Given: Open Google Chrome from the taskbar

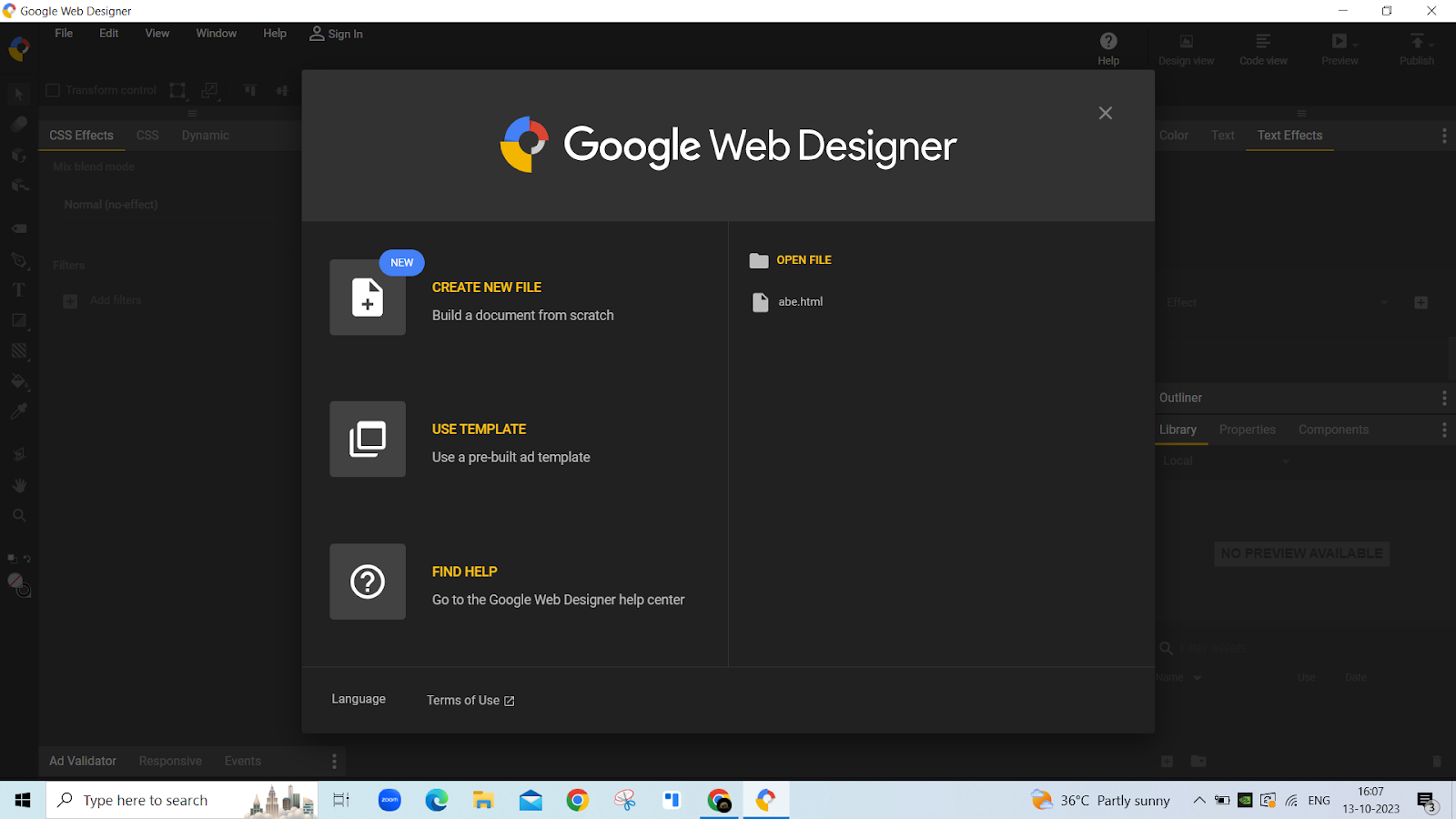Looking at the screenshot, I should (577, 800).
